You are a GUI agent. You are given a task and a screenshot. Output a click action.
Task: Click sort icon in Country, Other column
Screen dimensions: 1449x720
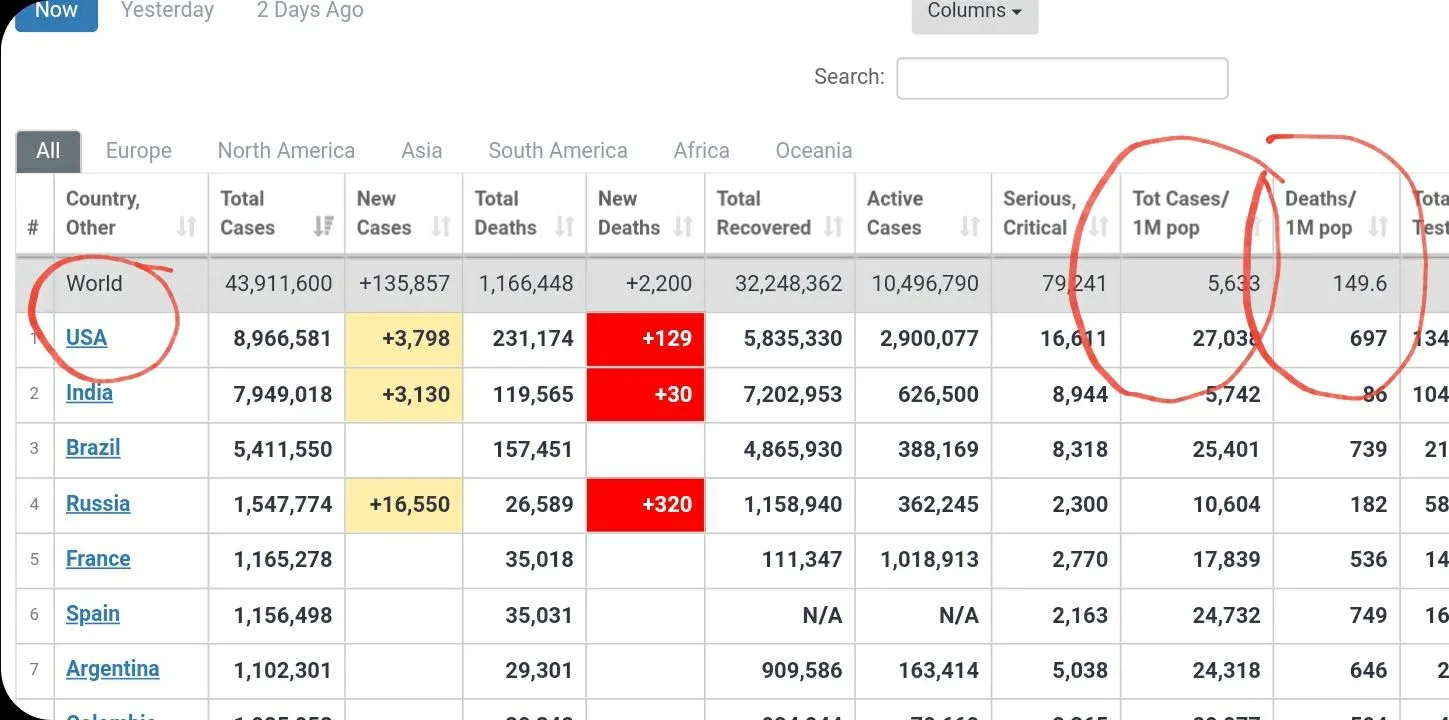186,227
